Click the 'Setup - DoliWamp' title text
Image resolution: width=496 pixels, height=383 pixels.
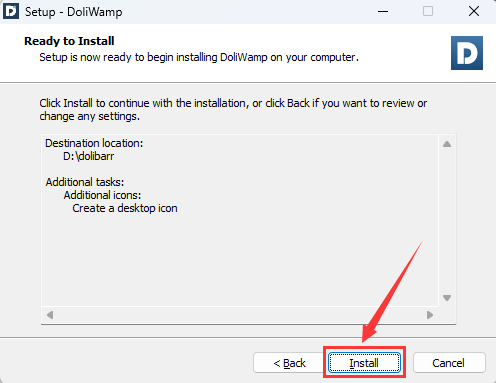(x=74, y=12)
